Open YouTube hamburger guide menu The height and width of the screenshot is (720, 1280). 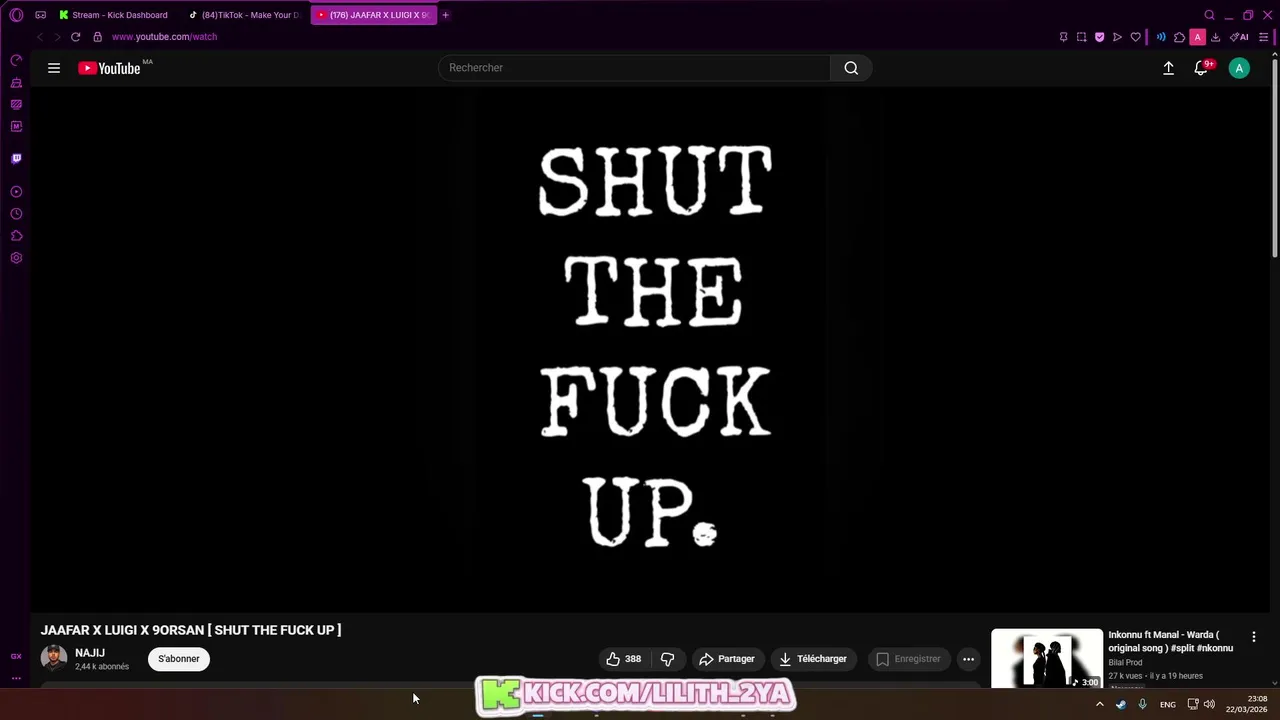point(54,68)
